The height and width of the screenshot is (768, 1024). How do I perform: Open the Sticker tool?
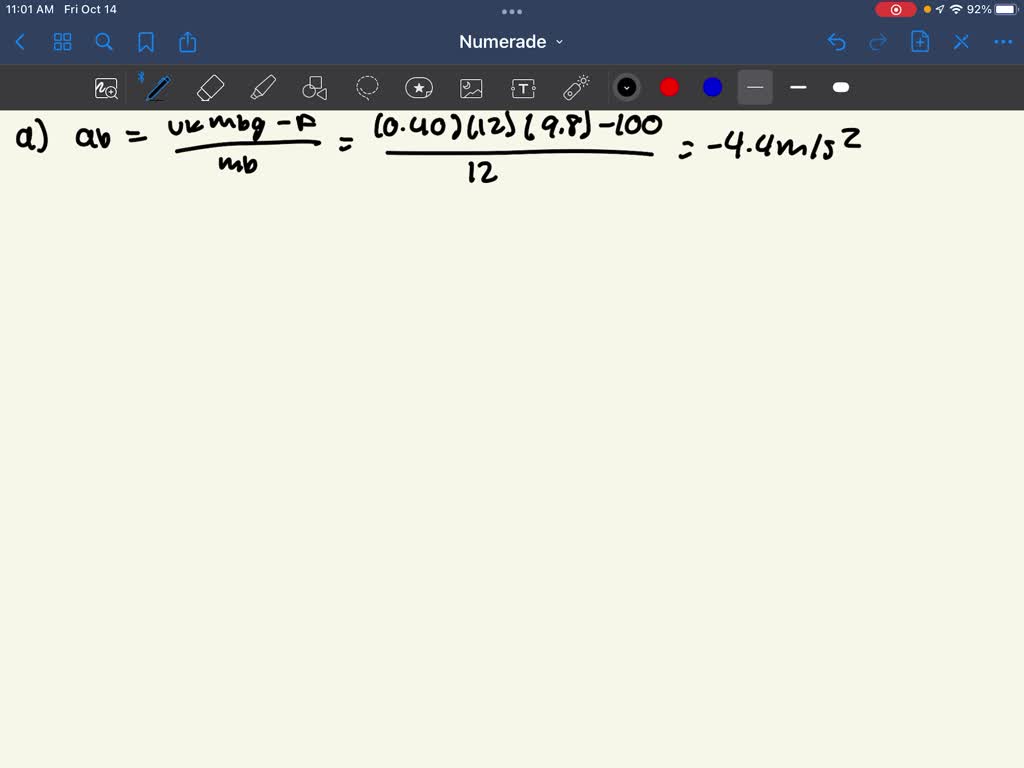419,87
